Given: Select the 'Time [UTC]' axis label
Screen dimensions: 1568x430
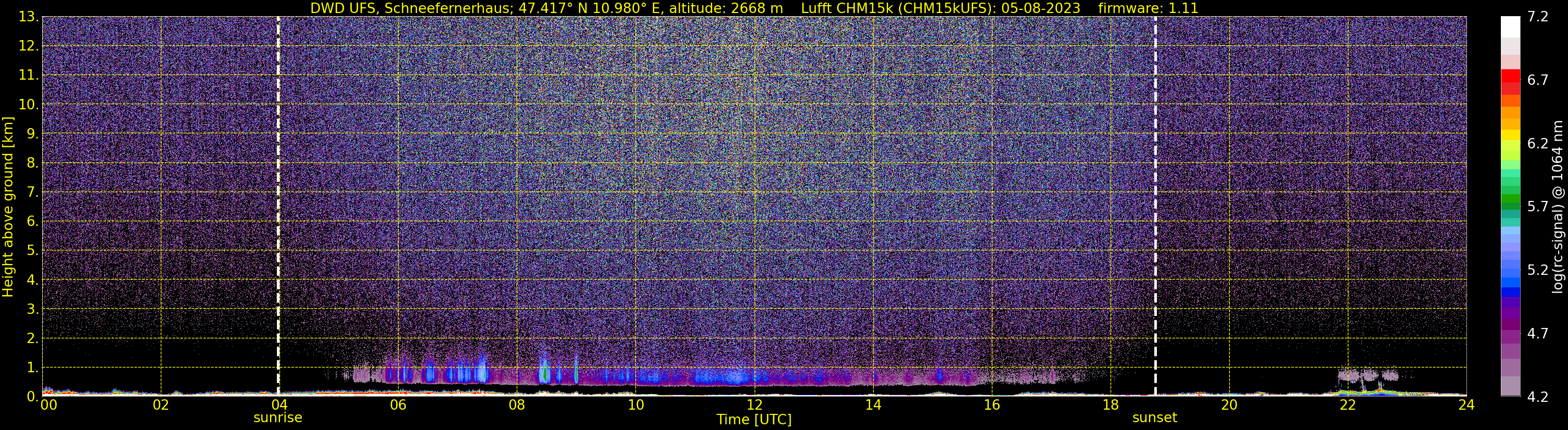Looking at the screenshot, I should [x=754, y=420].
